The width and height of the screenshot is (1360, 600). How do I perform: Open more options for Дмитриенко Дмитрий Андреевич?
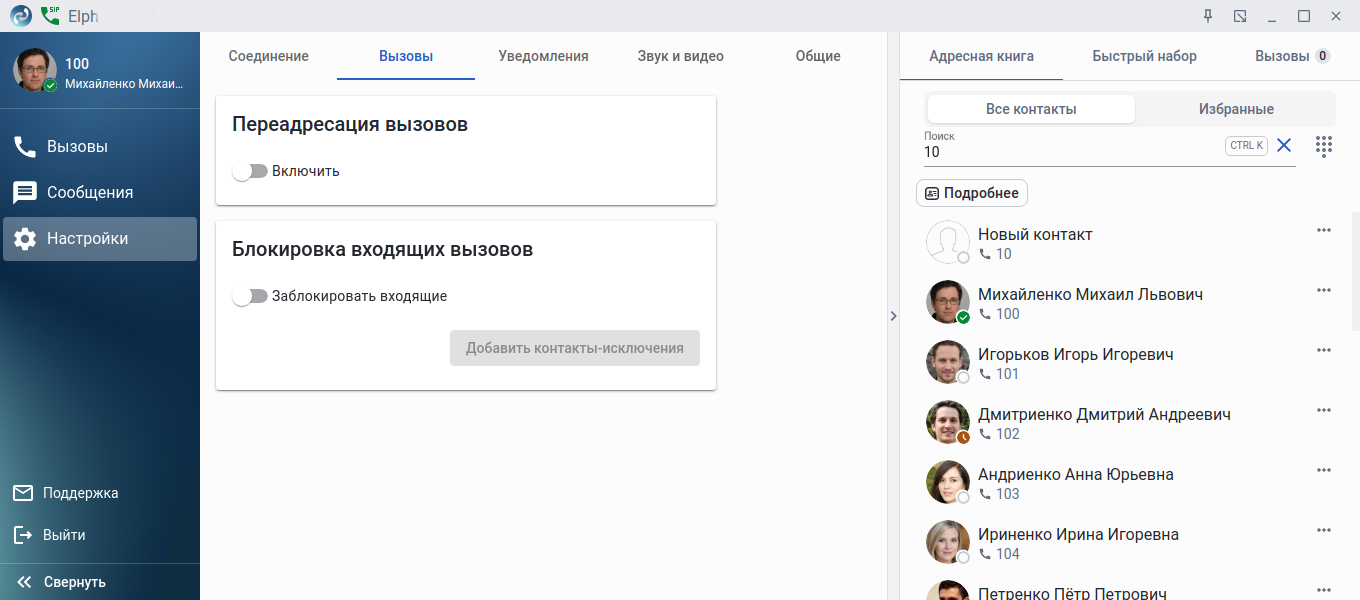1324,411
